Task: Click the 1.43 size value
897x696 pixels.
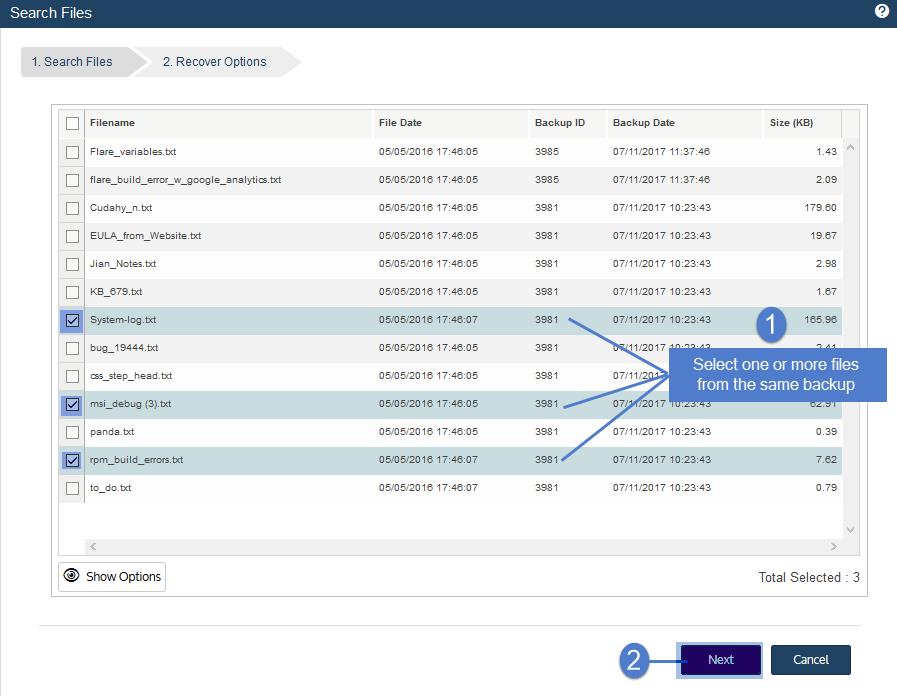Action: (x=826, y=152)
